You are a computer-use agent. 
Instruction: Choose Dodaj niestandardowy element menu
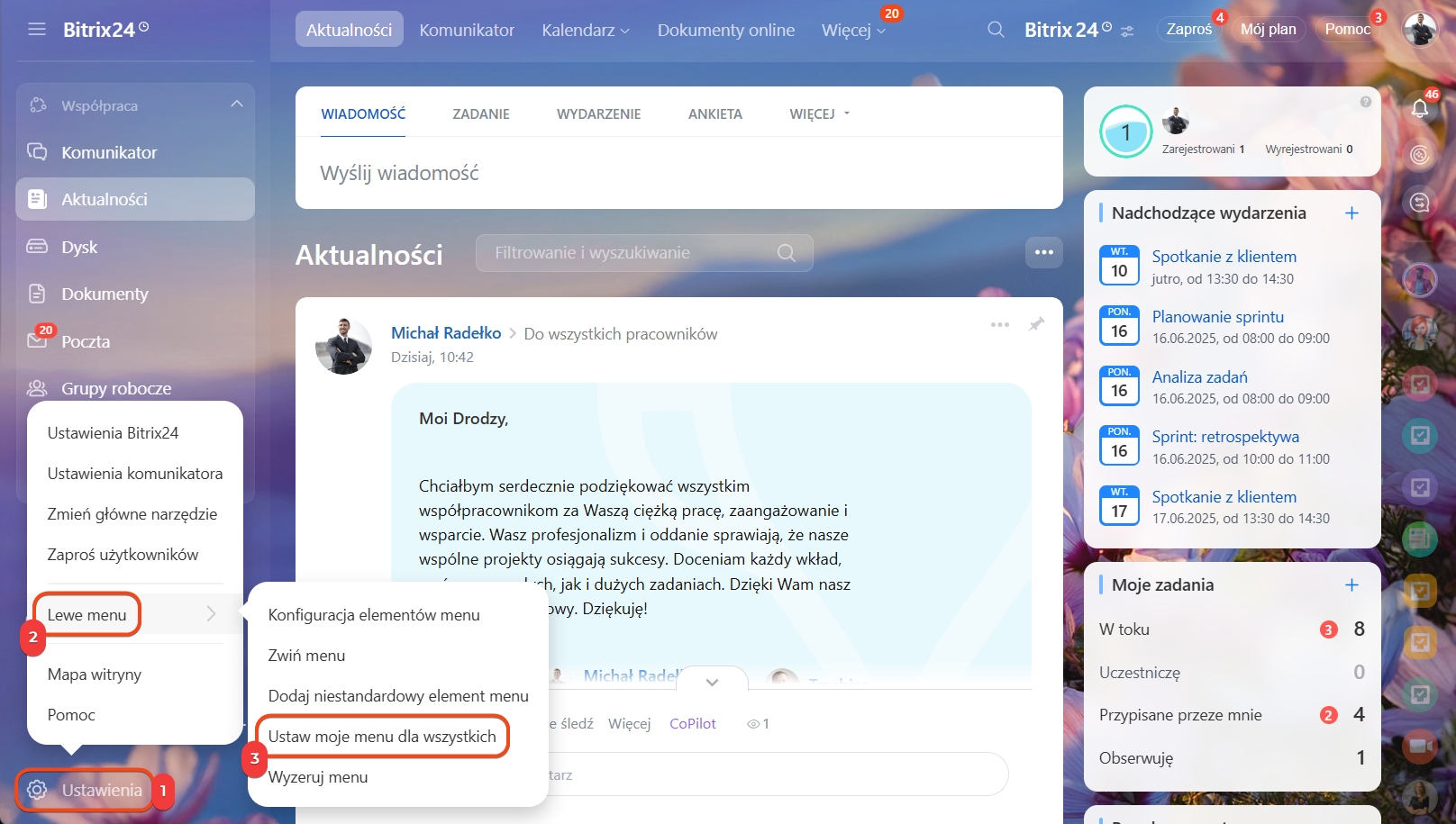(398, 696)
